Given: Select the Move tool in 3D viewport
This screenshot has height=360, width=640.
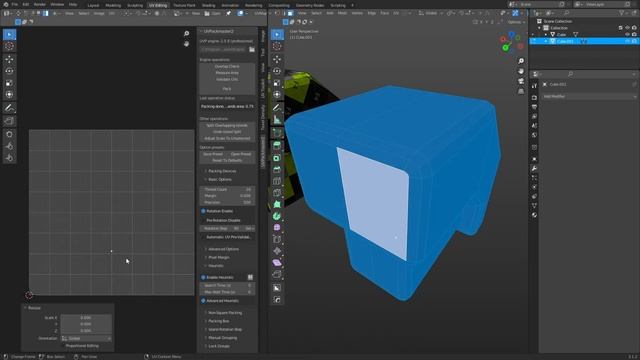Looking at the screenshot, I should [277, 59].
